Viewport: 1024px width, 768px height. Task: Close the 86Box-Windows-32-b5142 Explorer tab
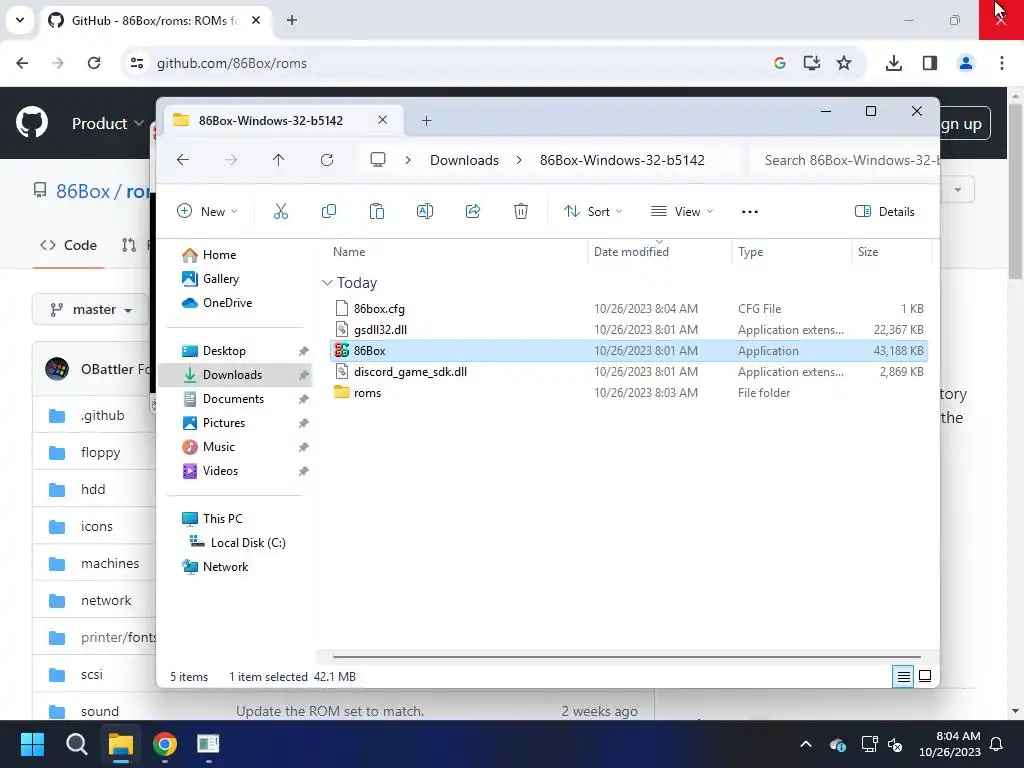(383, 120)
